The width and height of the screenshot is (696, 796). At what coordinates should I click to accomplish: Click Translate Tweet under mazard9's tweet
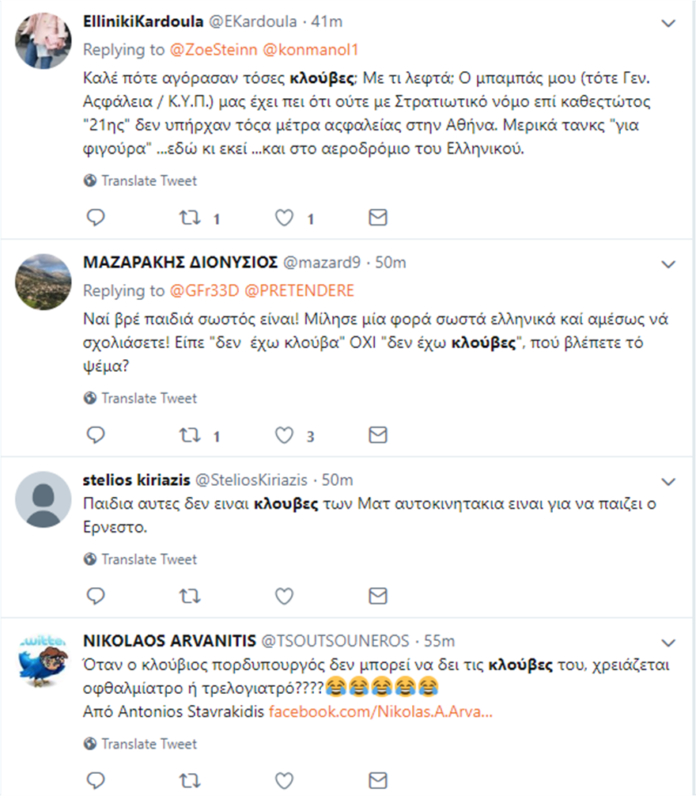point(148,398)
